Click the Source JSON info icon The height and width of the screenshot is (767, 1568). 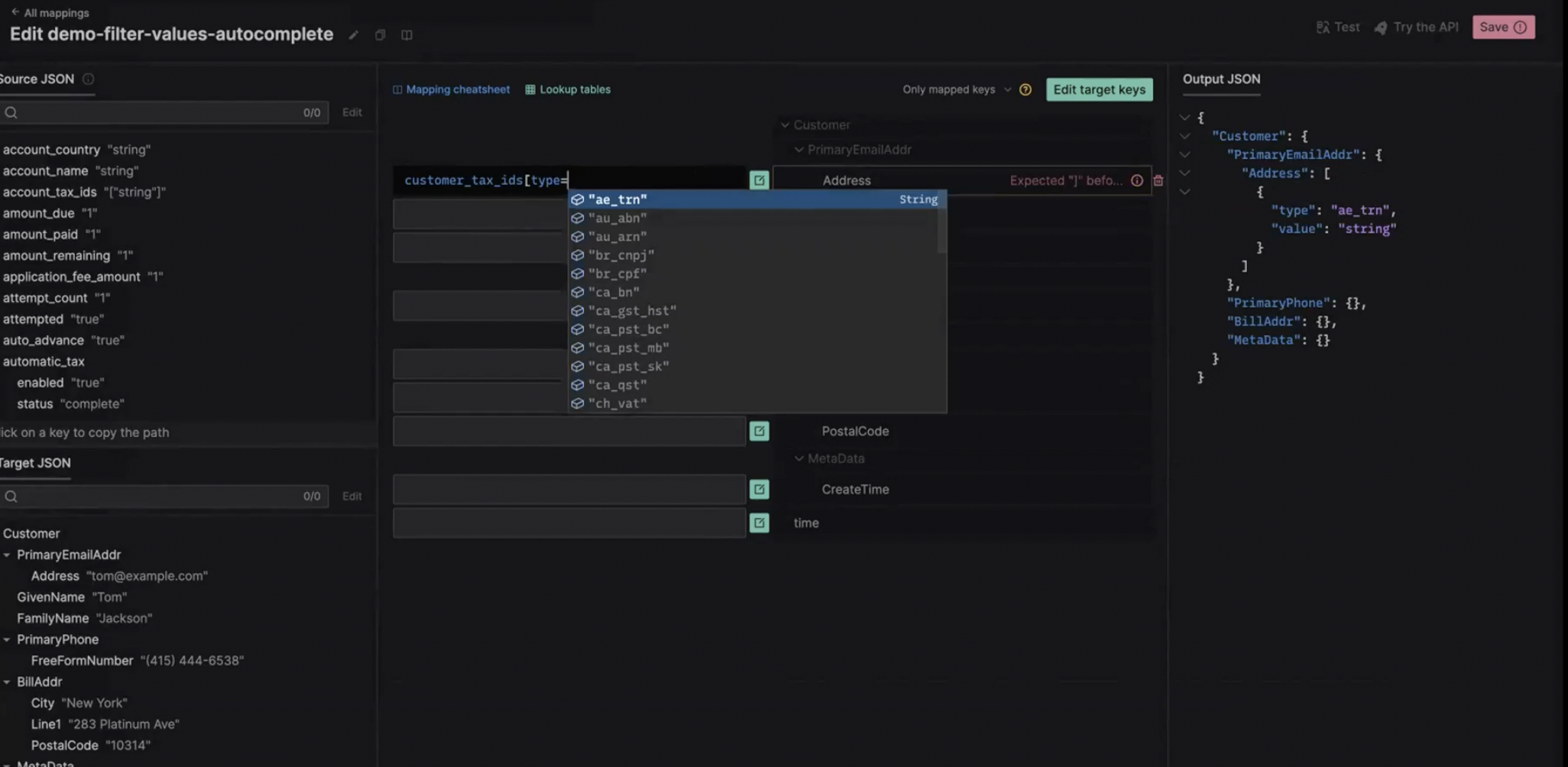click(x=88, y=79)
